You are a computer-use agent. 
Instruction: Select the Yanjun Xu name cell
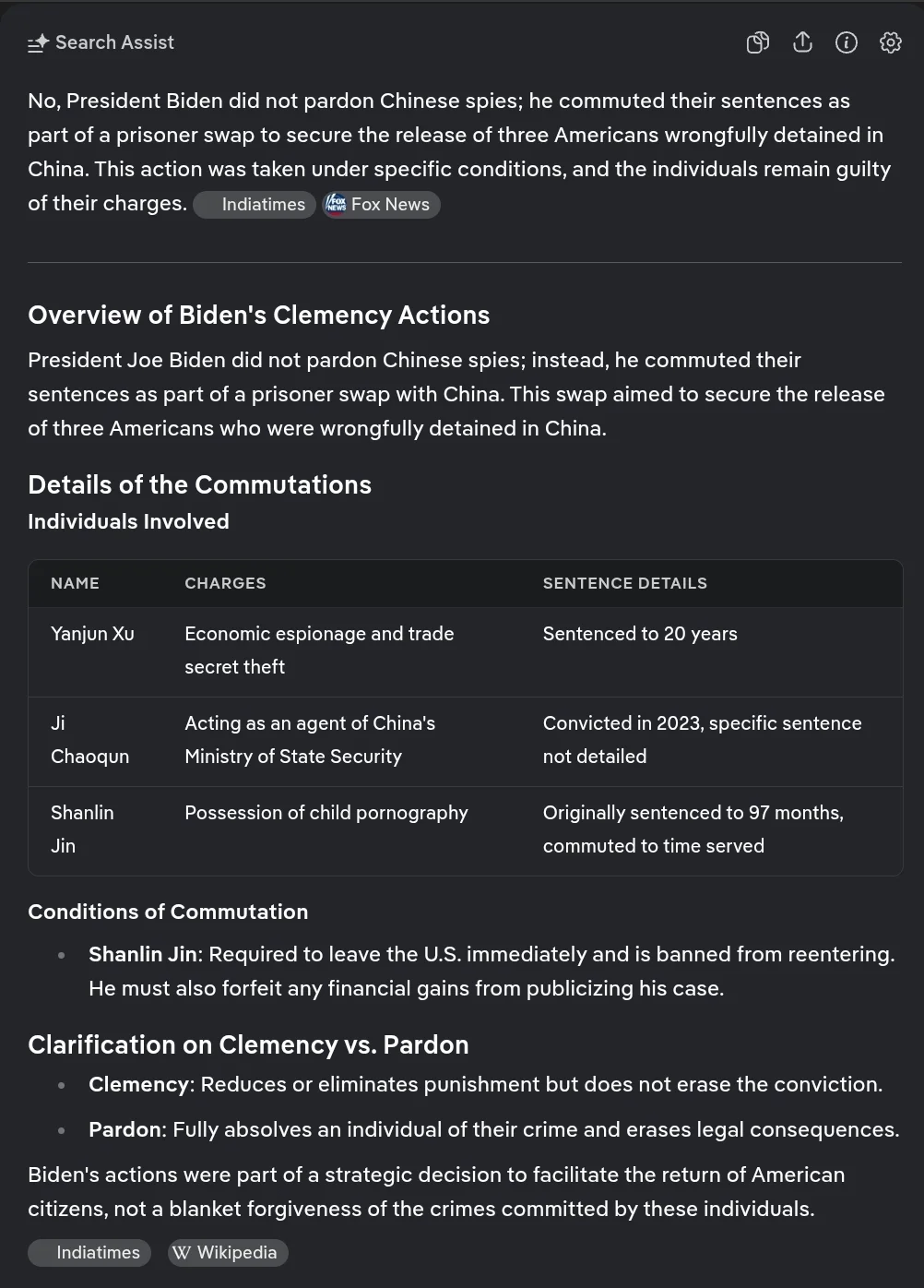92,634
